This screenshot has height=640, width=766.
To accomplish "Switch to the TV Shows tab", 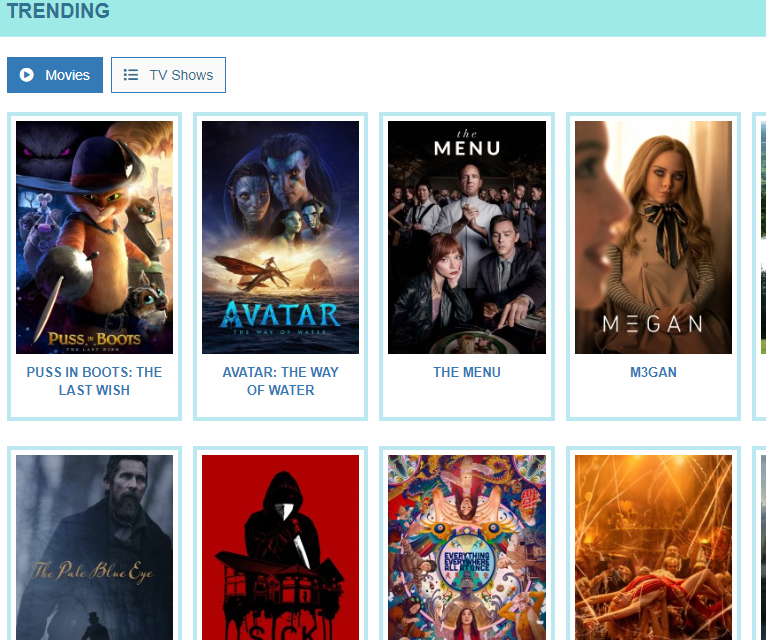I will (x=169, y=75).
